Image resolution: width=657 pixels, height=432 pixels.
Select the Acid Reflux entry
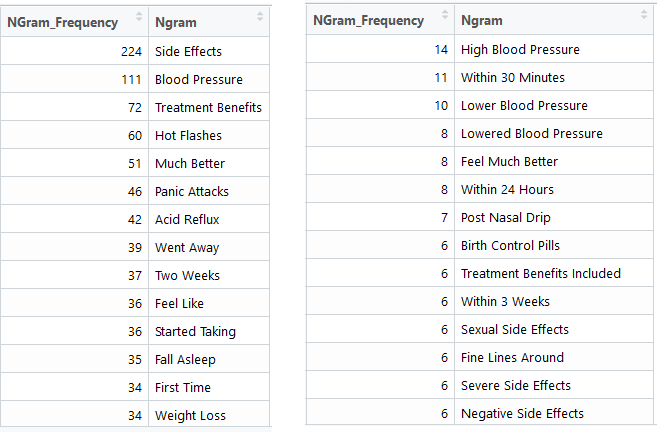click(x=187, y=219)
